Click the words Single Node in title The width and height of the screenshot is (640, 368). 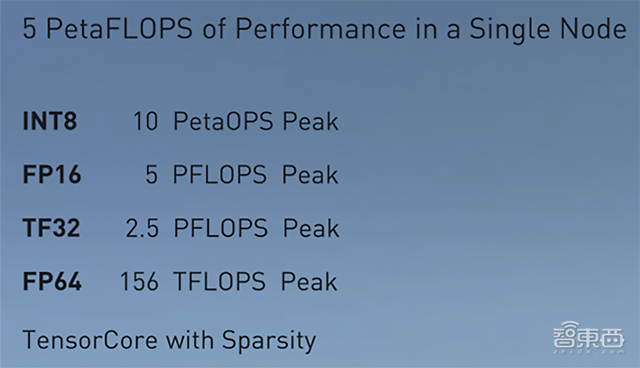coord(548,29)
